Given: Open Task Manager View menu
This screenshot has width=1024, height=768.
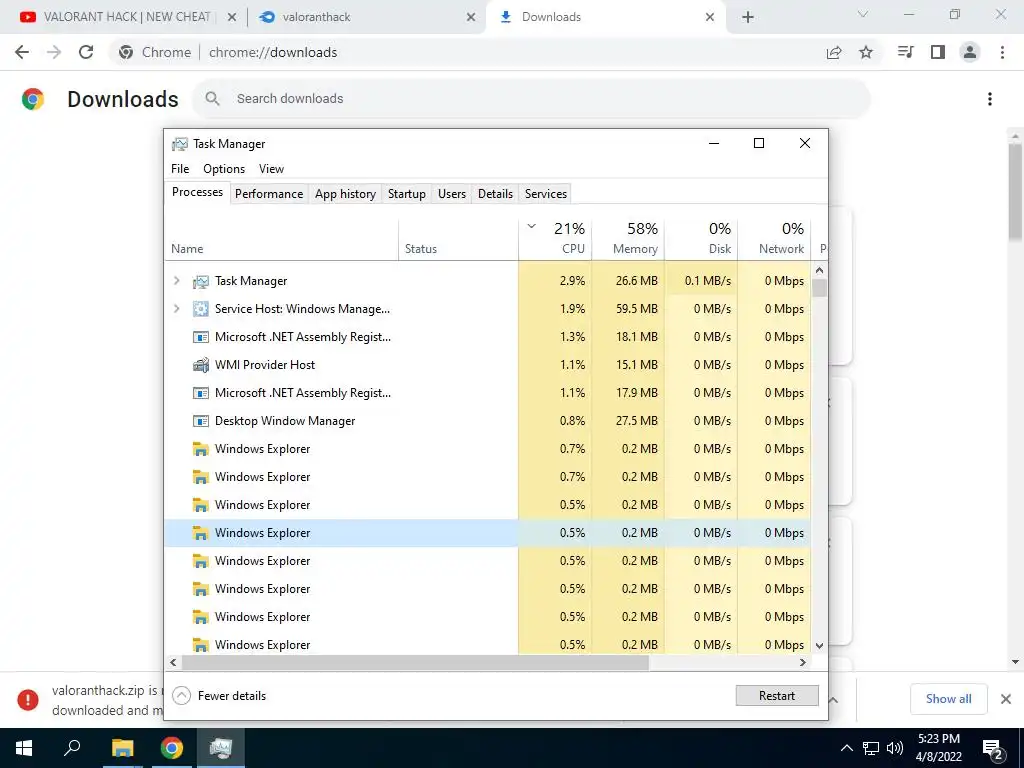Looking at the screenshot, I should pyautogui.click(x=271, y=168).
